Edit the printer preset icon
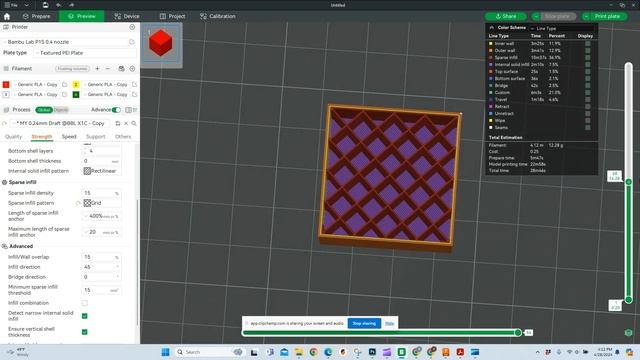The image size is (640, 360). [132, 42]
